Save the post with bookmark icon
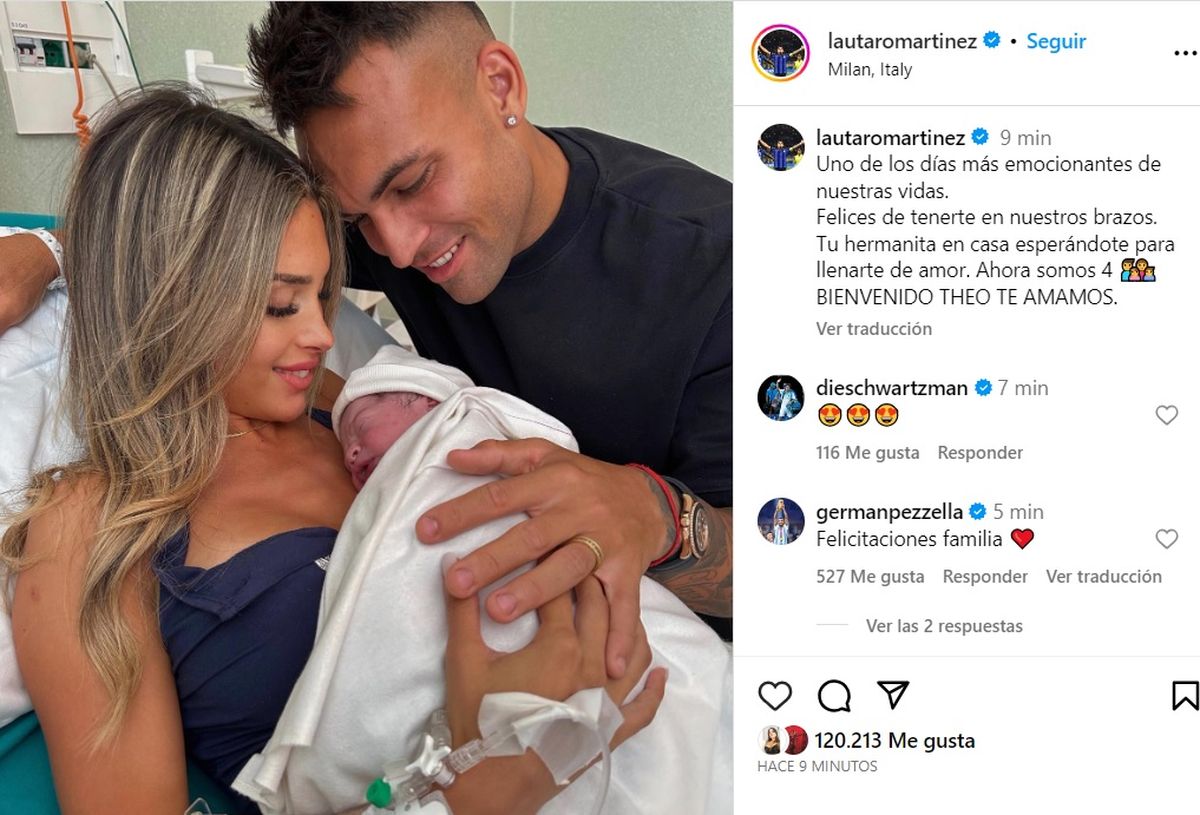1200x815 pixels. [1185, 696]
